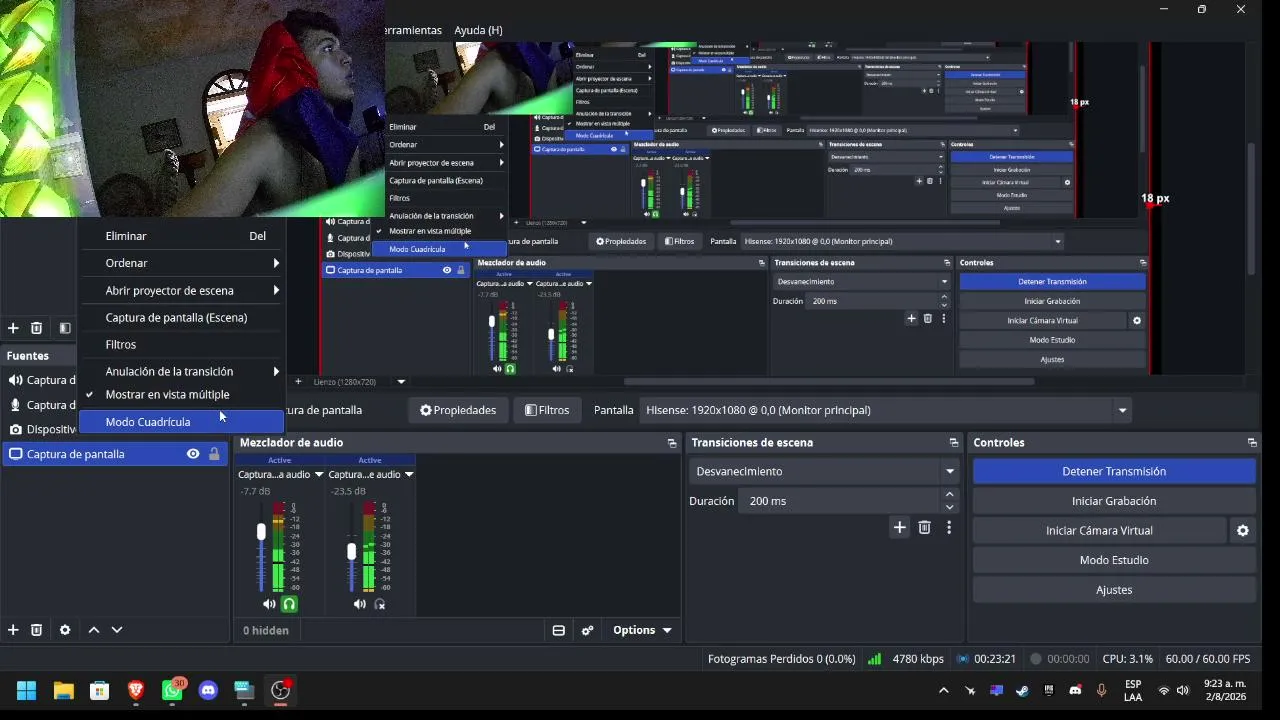This screenshot has height=720, width=1280.
Task: Hide Captura de pantalla source with the eye
Action: [193, 454]
